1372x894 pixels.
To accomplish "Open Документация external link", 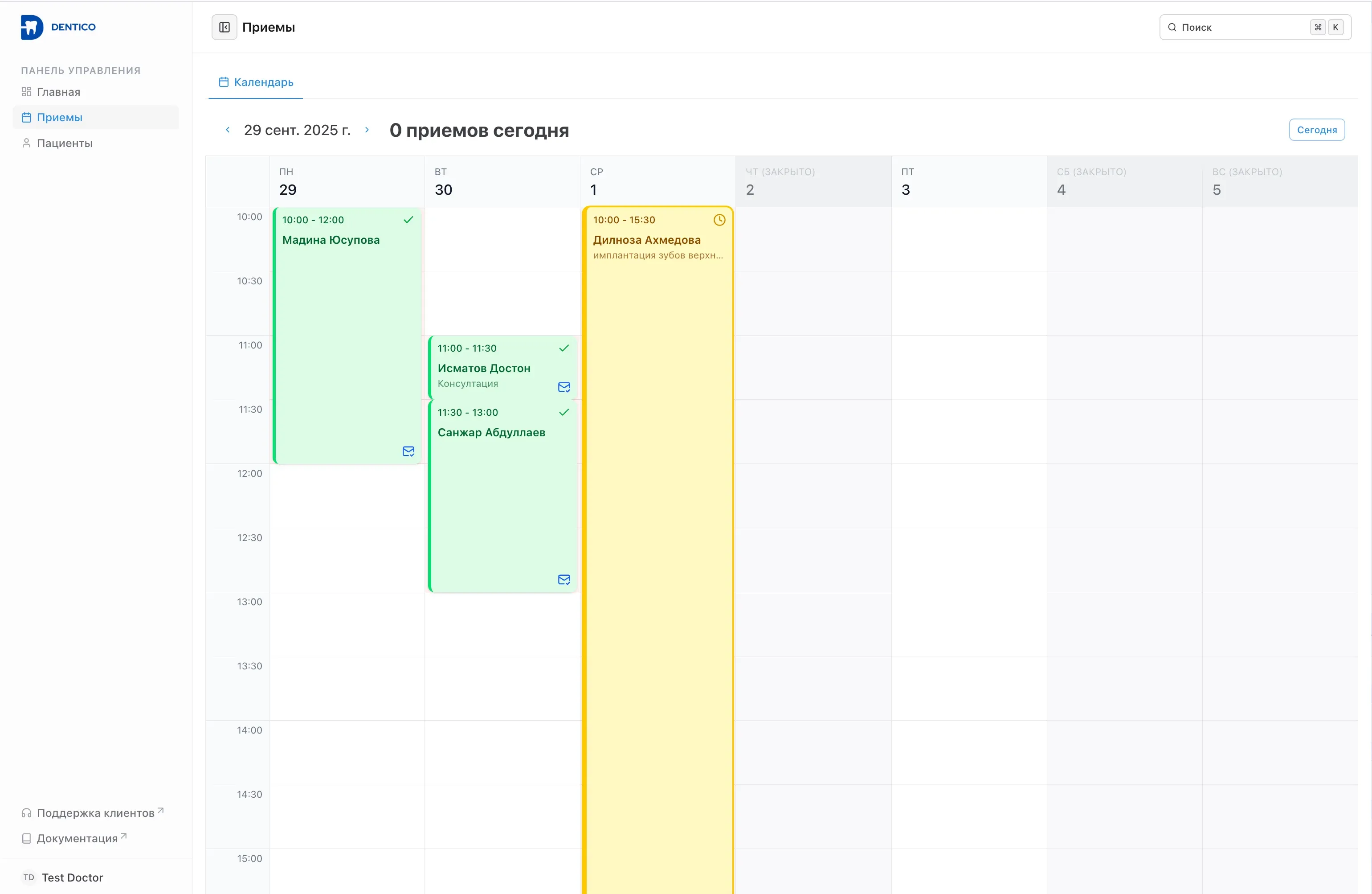I will pos(77,838).
